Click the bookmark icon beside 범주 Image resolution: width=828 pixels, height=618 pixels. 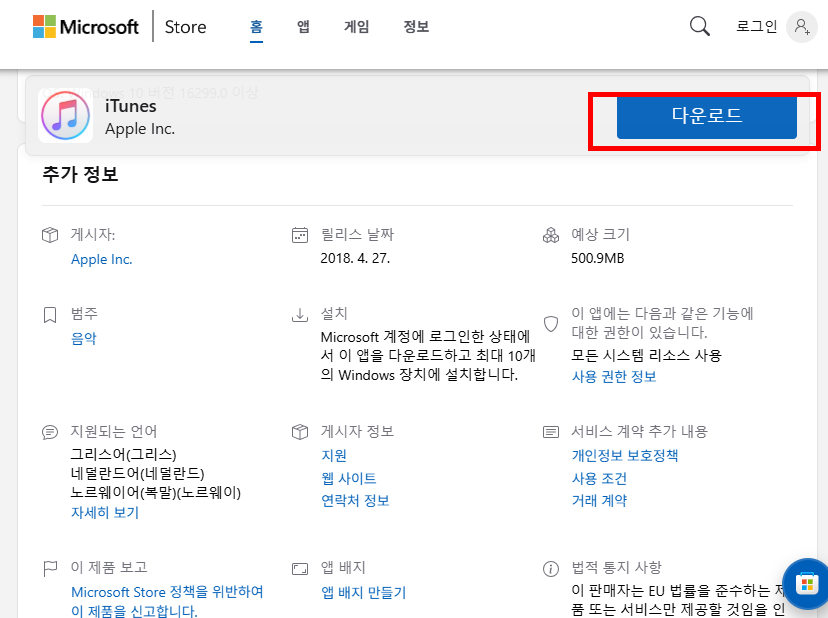50,315
